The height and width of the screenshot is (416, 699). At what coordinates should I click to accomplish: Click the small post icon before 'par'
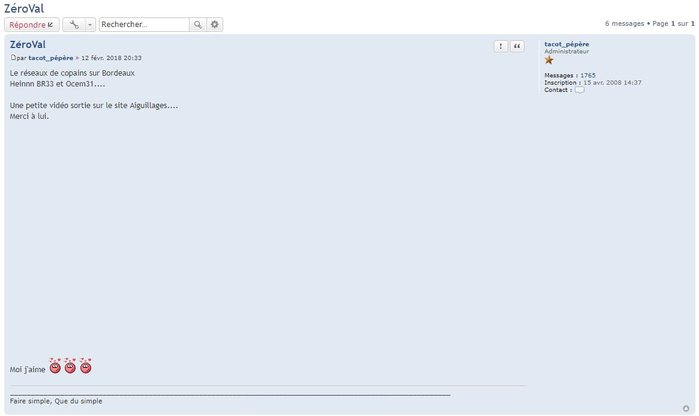pos(13,58)
